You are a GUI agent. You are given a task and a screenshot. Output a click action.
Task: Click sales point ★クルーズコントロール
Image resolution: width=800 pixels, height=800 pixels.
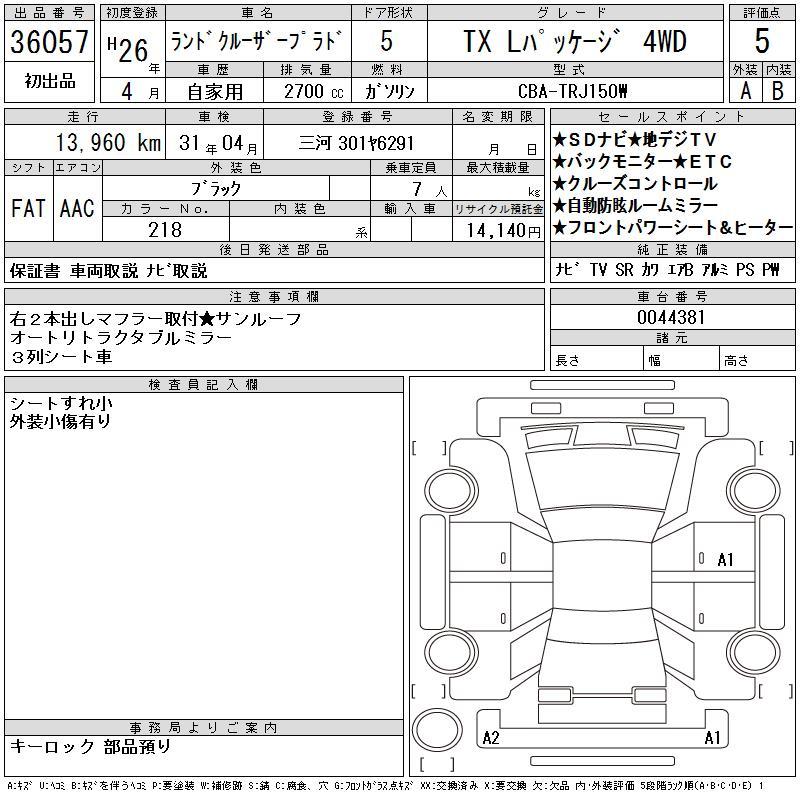tap(635, 183)
